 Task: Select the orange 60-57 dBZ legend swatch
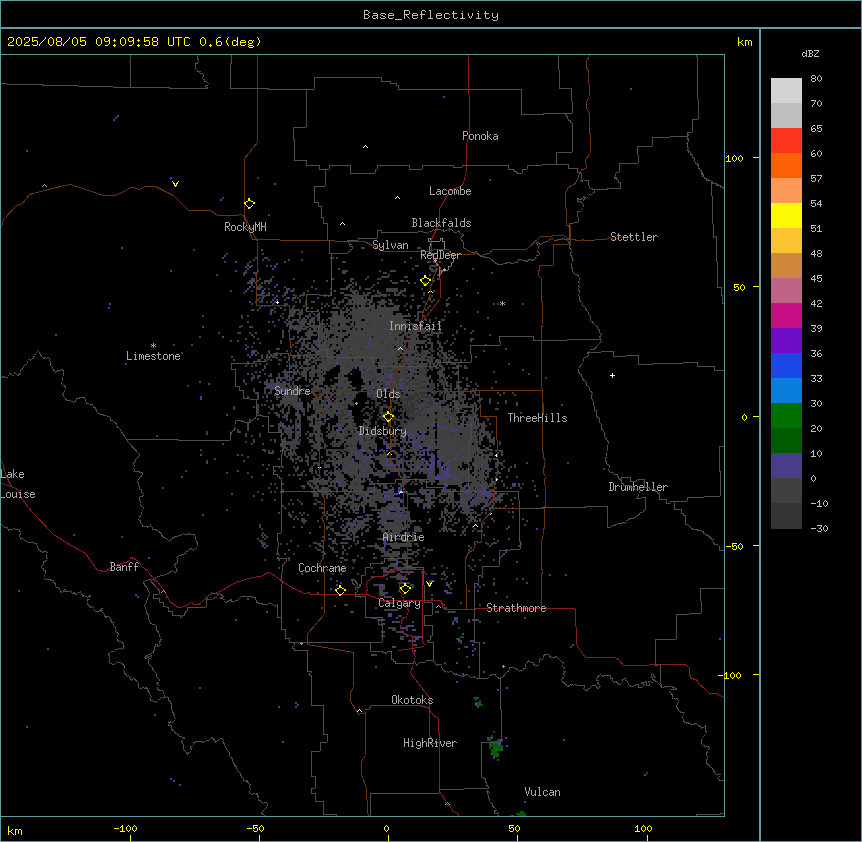point(786,166)
